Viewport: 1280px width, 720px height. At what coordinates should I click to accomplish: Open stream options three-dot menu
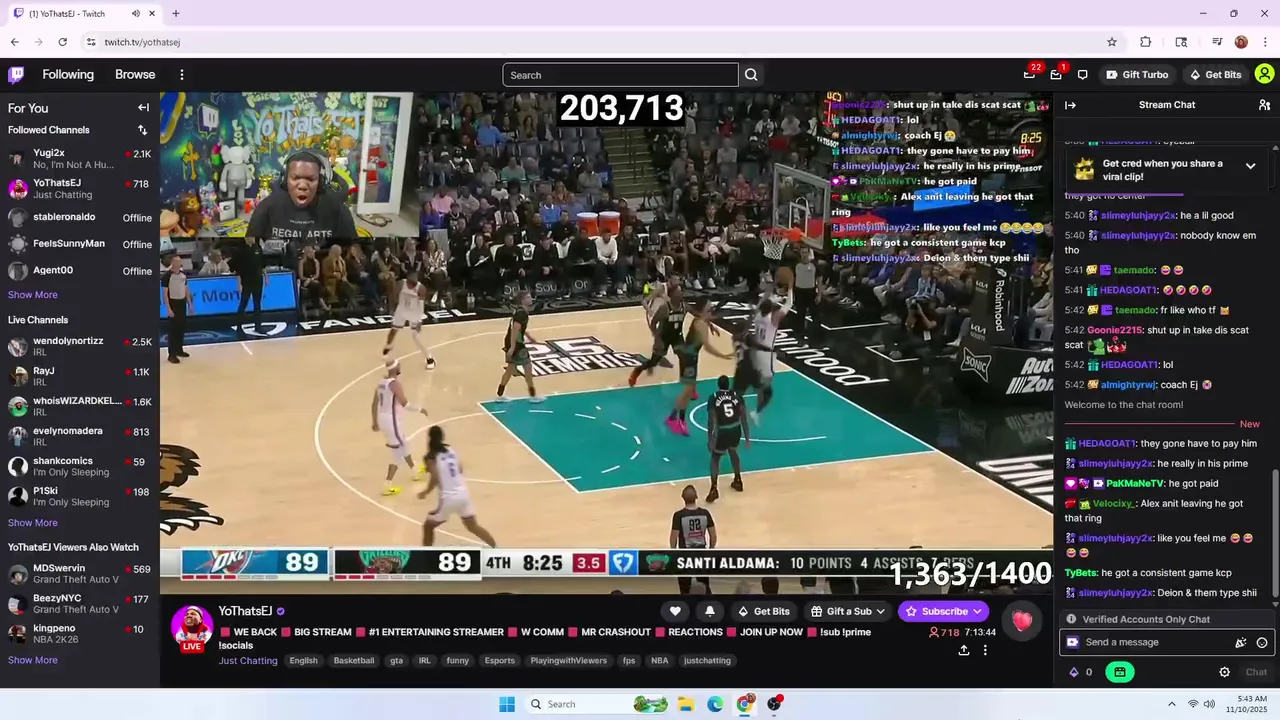click(985, 650)
